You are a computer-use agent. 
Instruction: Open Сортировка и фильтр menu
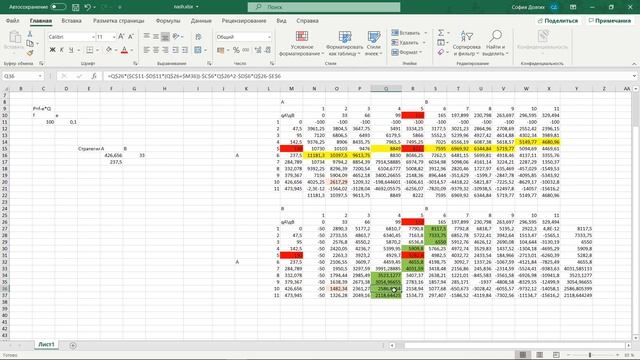click(467, 43)
